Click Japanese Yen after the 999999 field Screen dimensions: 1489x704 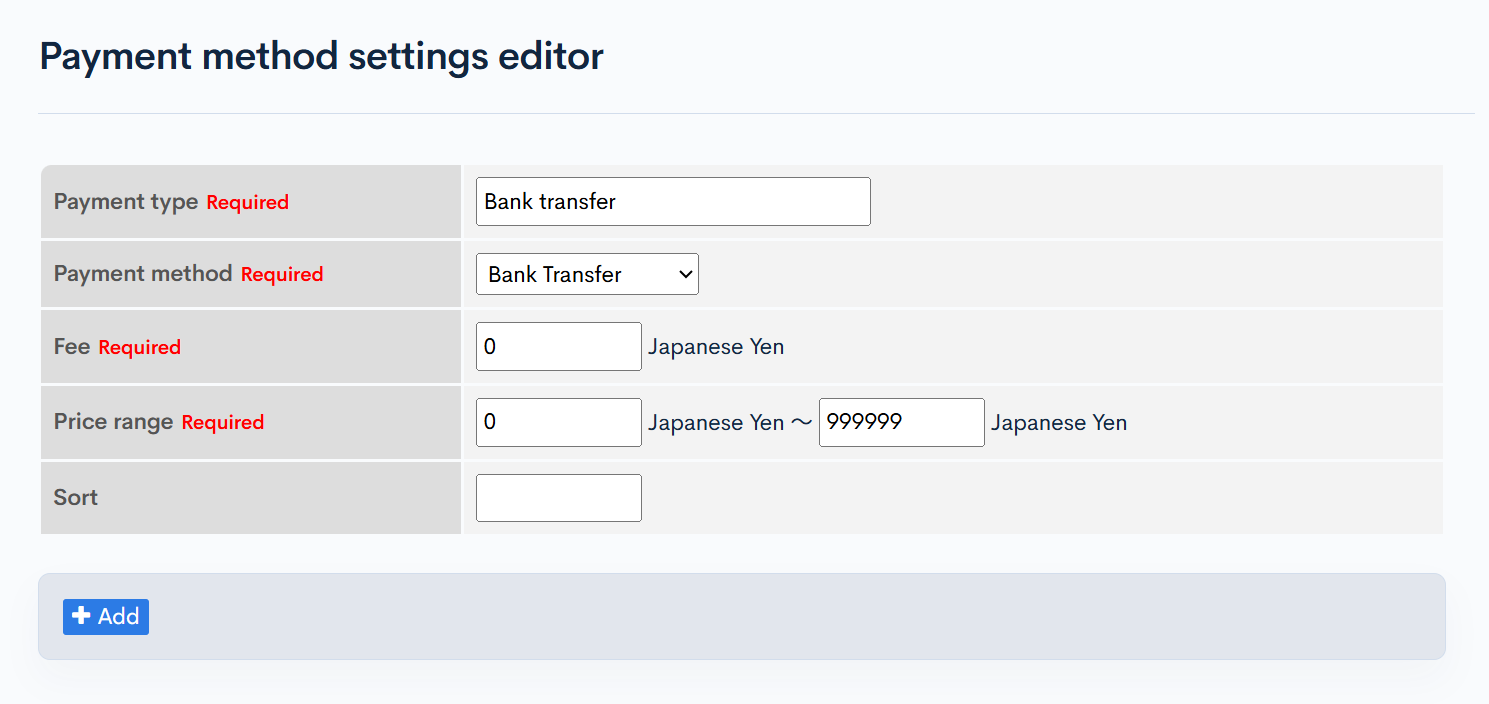[1059, 423]
